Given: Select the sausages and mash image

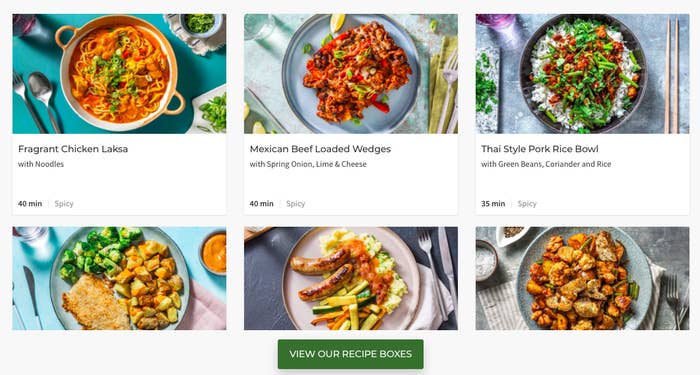Looking at the screenshot, I should pyautogui.click(x=351, y=278).
